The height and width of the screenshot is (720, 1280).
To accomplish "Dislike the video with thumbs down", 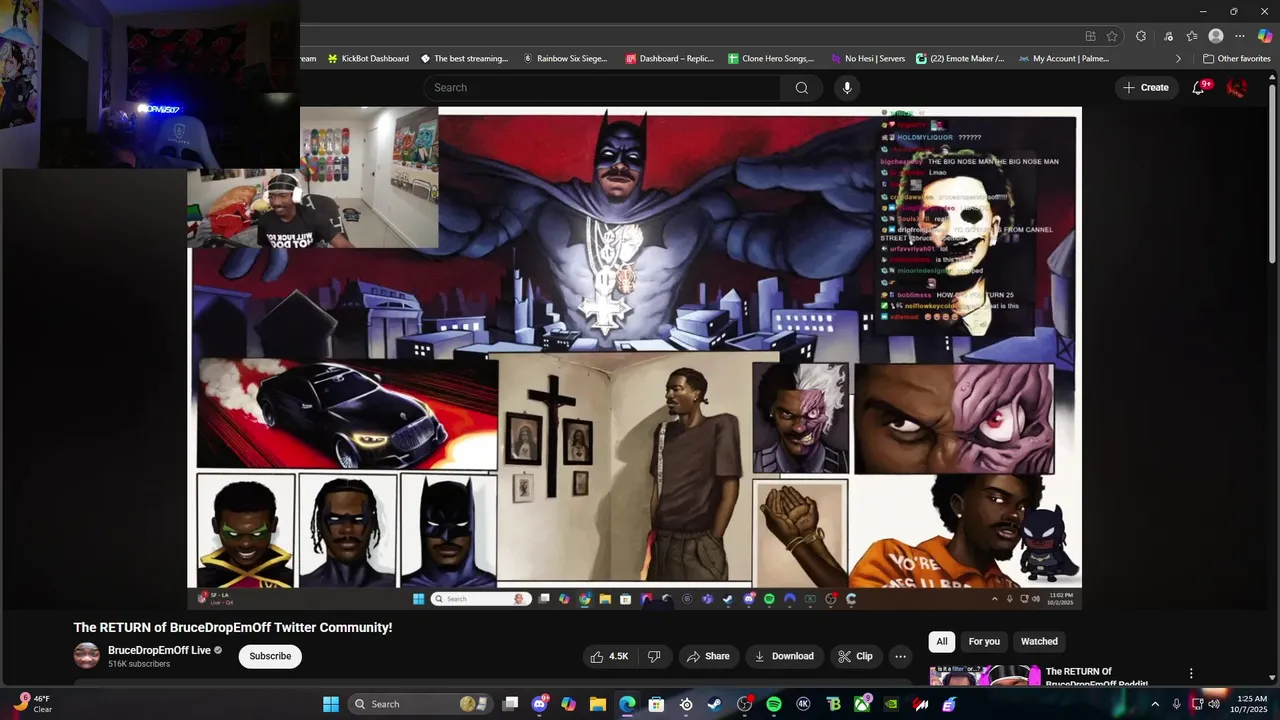I will 654,657.
